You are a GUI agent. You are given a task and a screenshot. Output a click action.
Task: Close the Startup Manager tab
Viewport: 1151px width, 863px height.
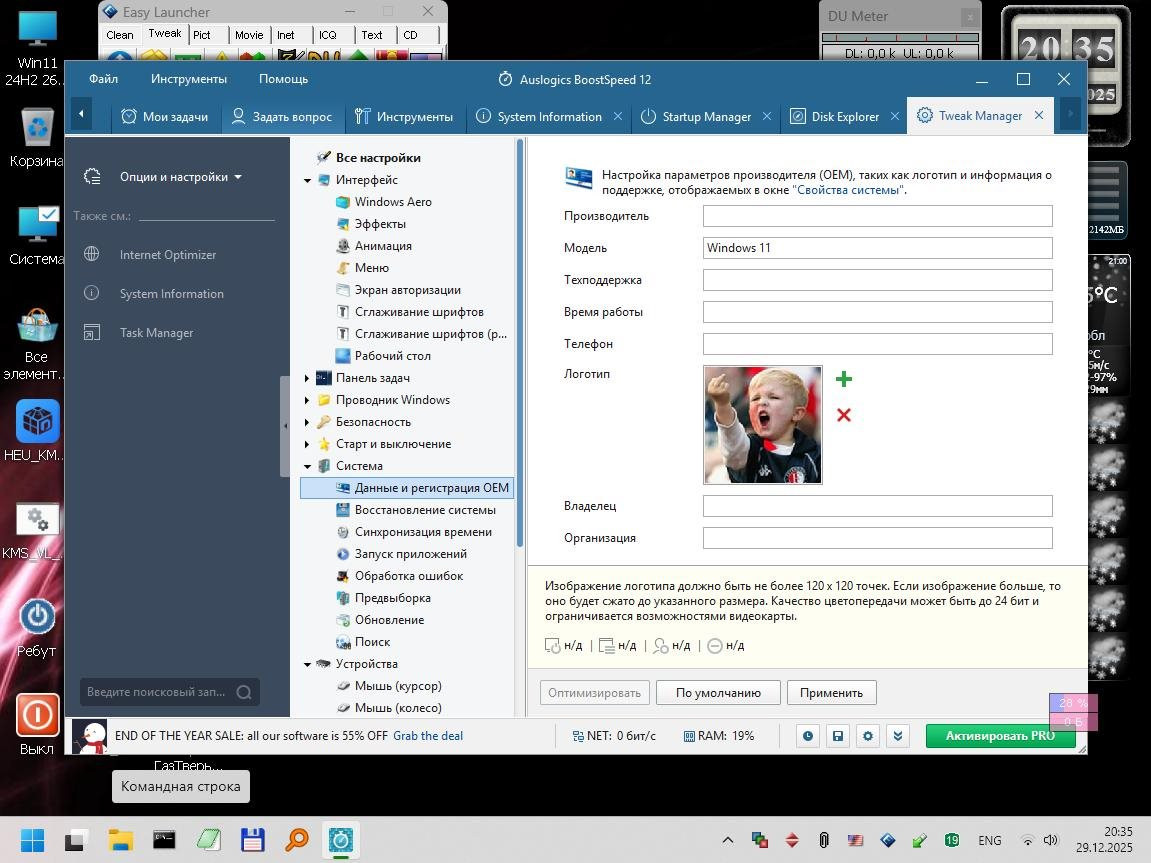pos(767,116)
